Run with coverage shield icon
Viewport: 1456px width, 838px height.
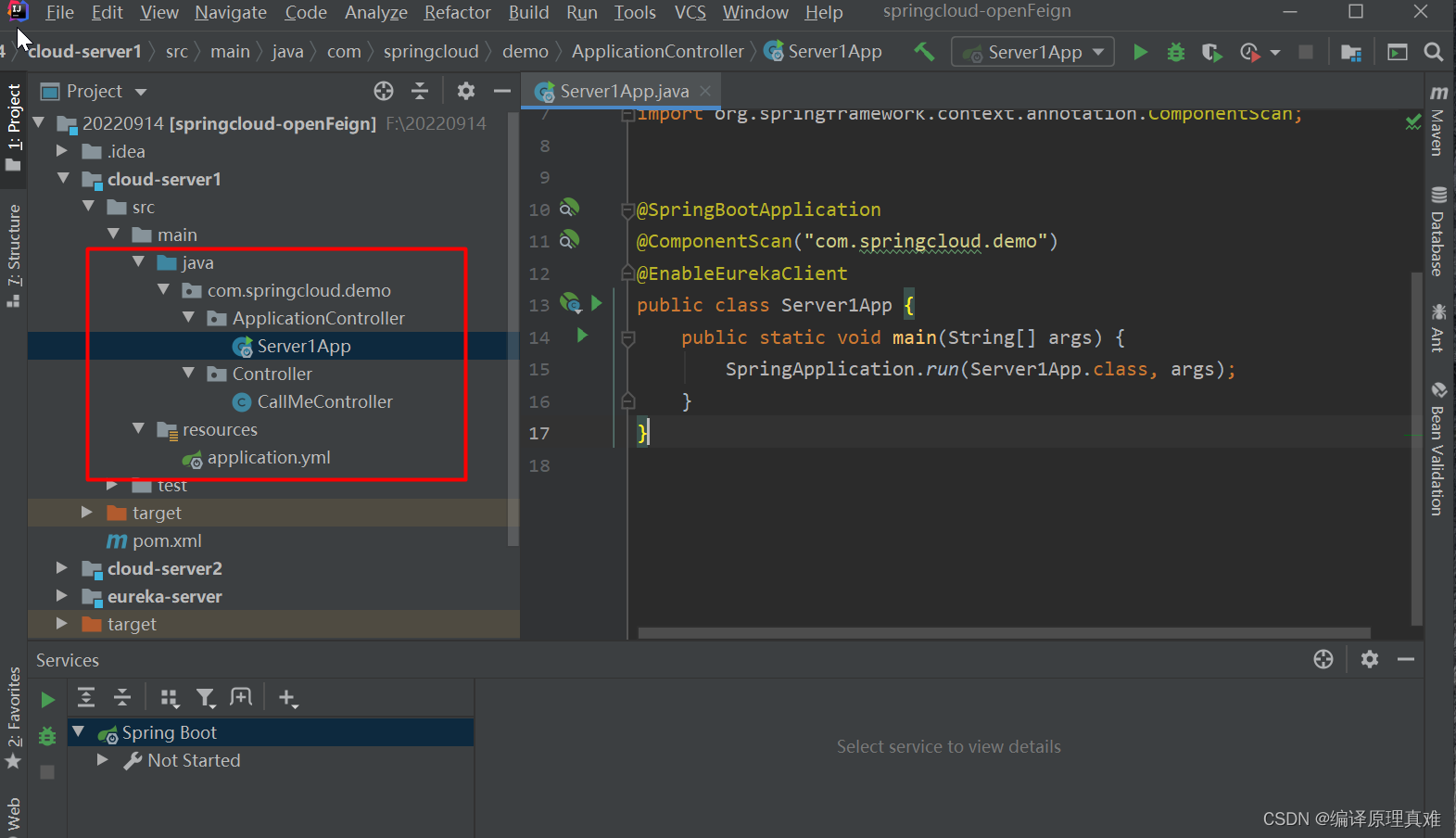1211,52
